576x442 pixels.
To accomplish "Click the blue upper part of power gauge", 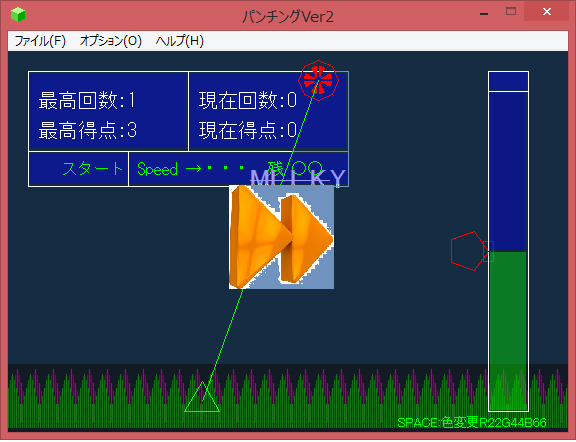I will pyautogui.click(x=508, y=172).
